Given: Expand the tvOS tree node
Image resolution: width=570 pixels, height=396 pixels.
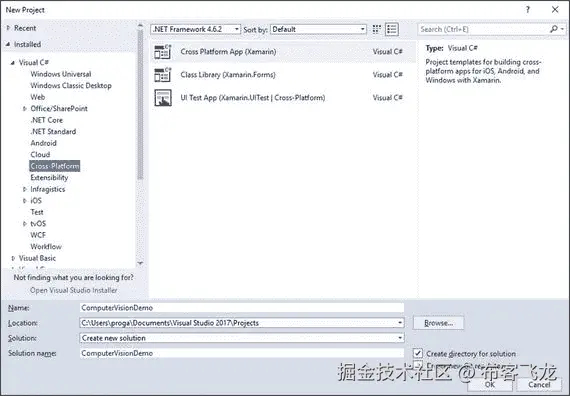Looking at the screenshot, I should (x=25, y=224).
